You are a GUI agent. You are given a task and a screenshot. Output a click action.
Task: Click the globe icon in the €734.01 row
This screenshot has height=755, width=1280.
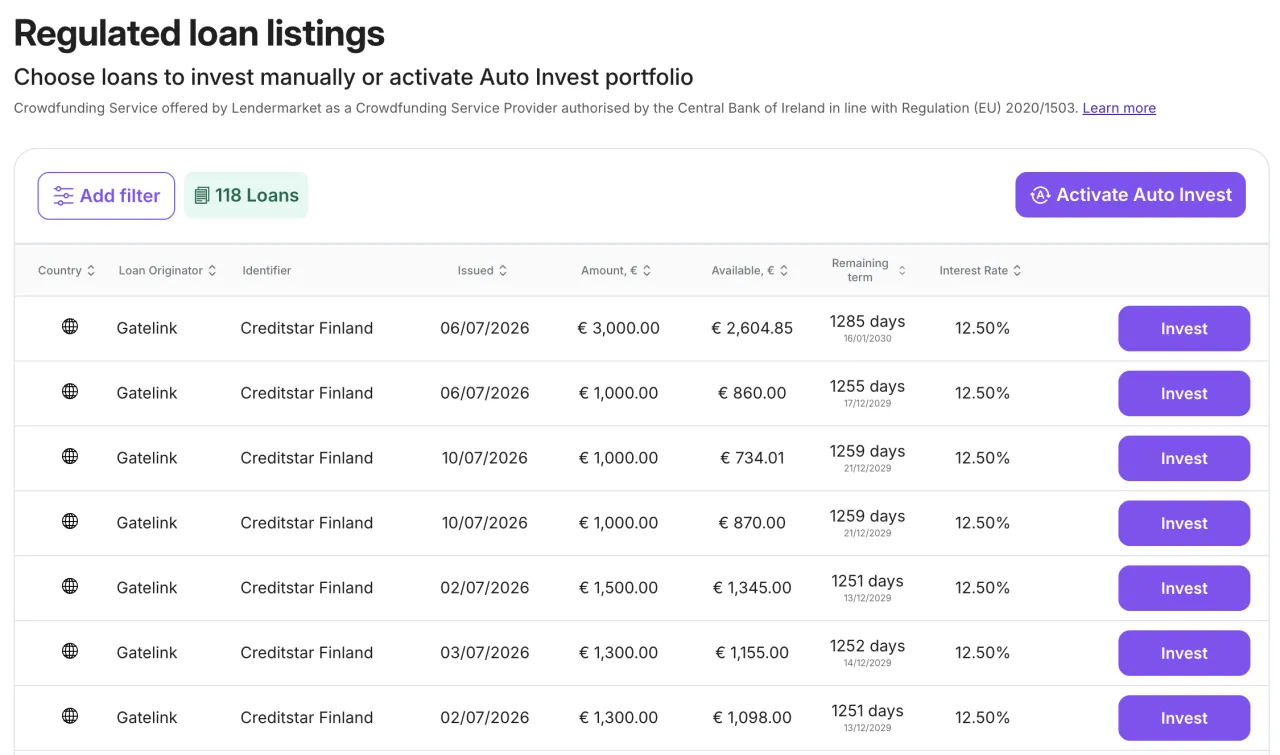click(70, 456)
